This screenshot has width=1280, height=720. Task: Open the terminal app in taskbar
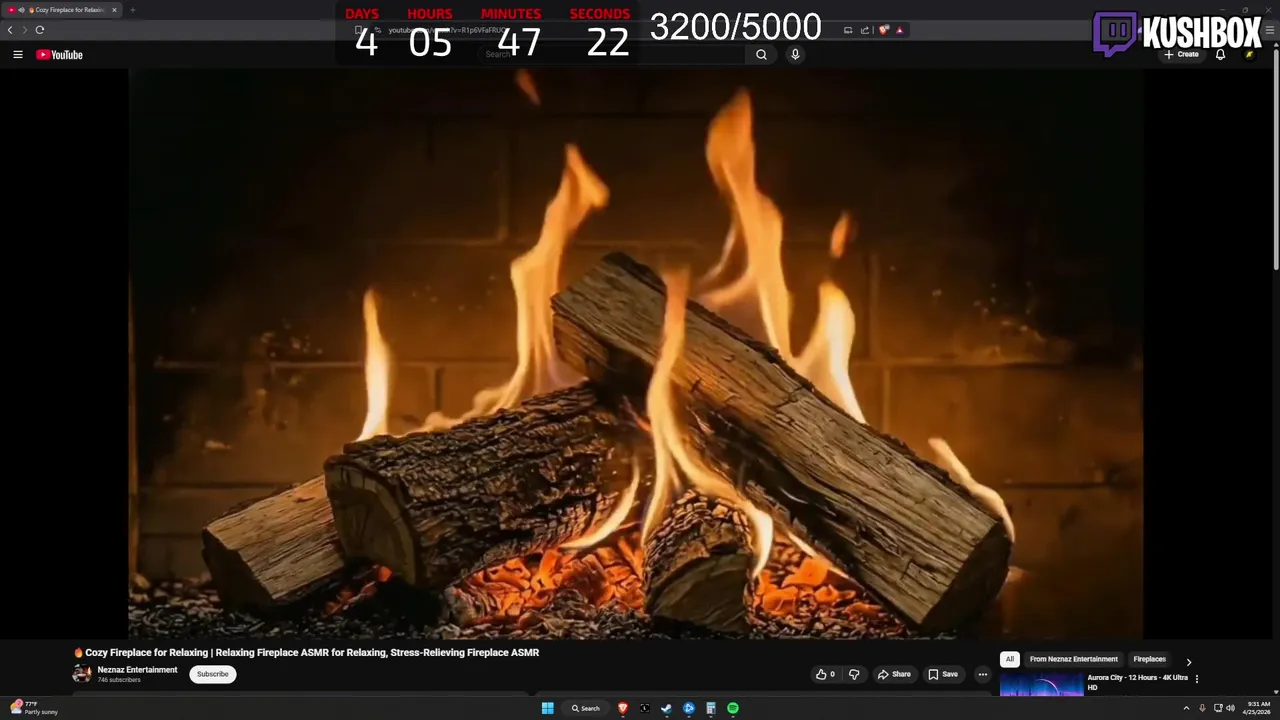[645, 708]
